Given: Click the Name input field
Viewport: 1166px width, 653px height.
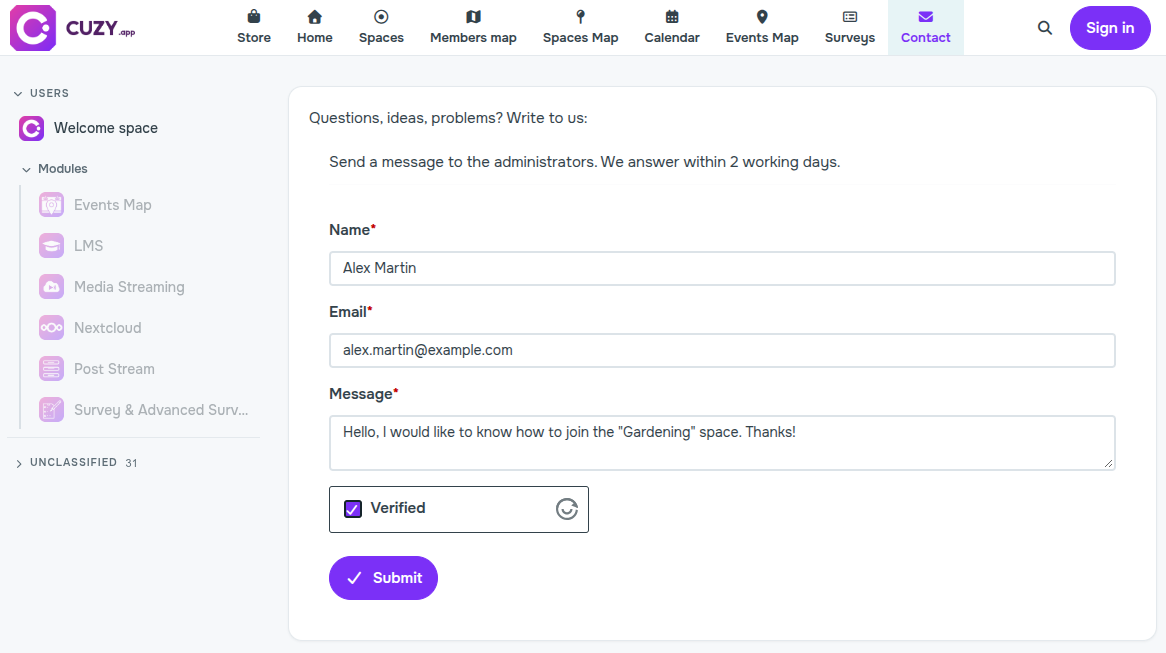Looking at the screenshot, I should (722, 268).
